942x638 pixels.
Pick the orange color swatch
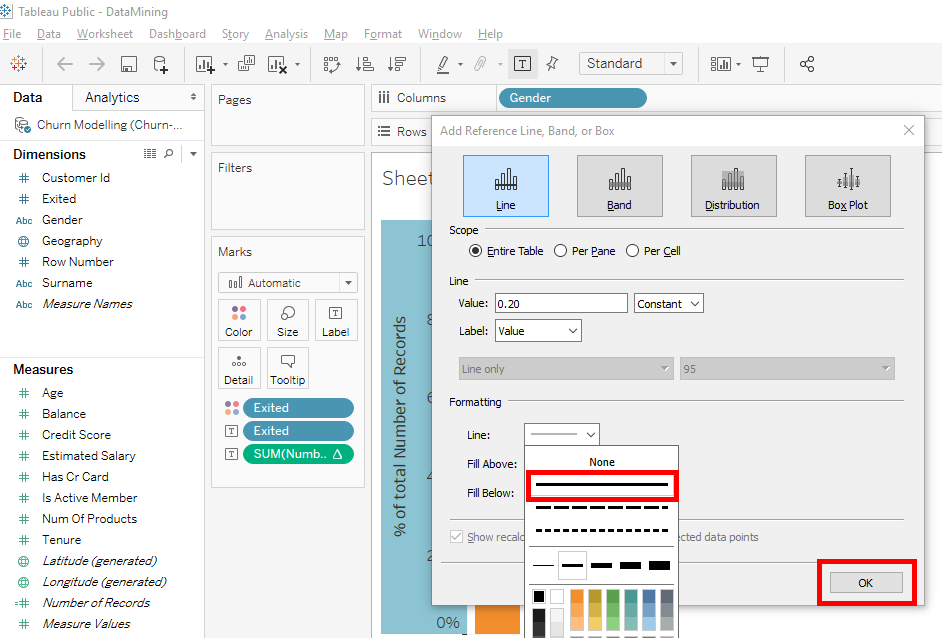578,597
